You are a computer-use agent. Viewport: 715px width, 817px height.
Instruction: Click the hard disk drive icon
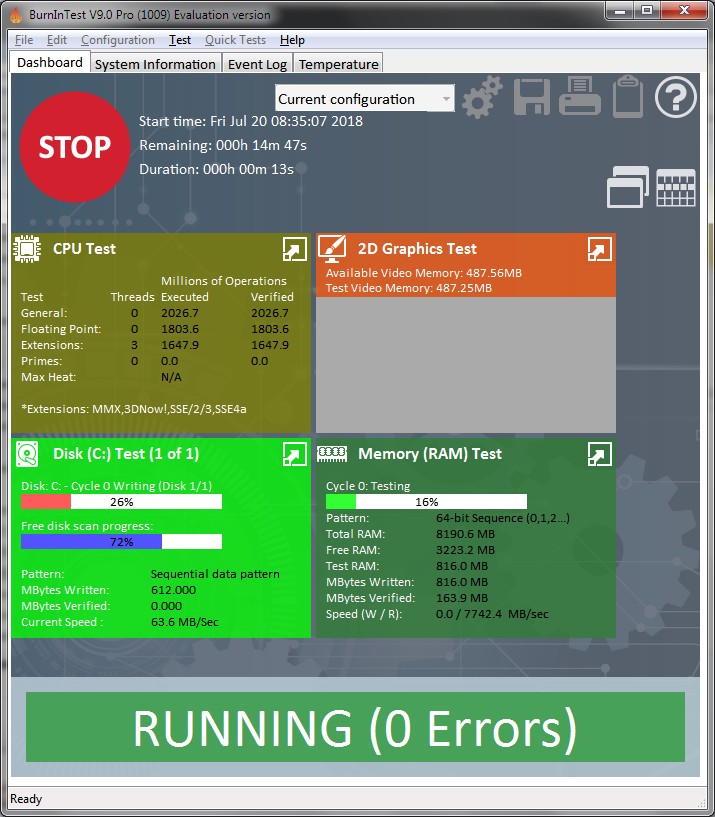(27, 454)
